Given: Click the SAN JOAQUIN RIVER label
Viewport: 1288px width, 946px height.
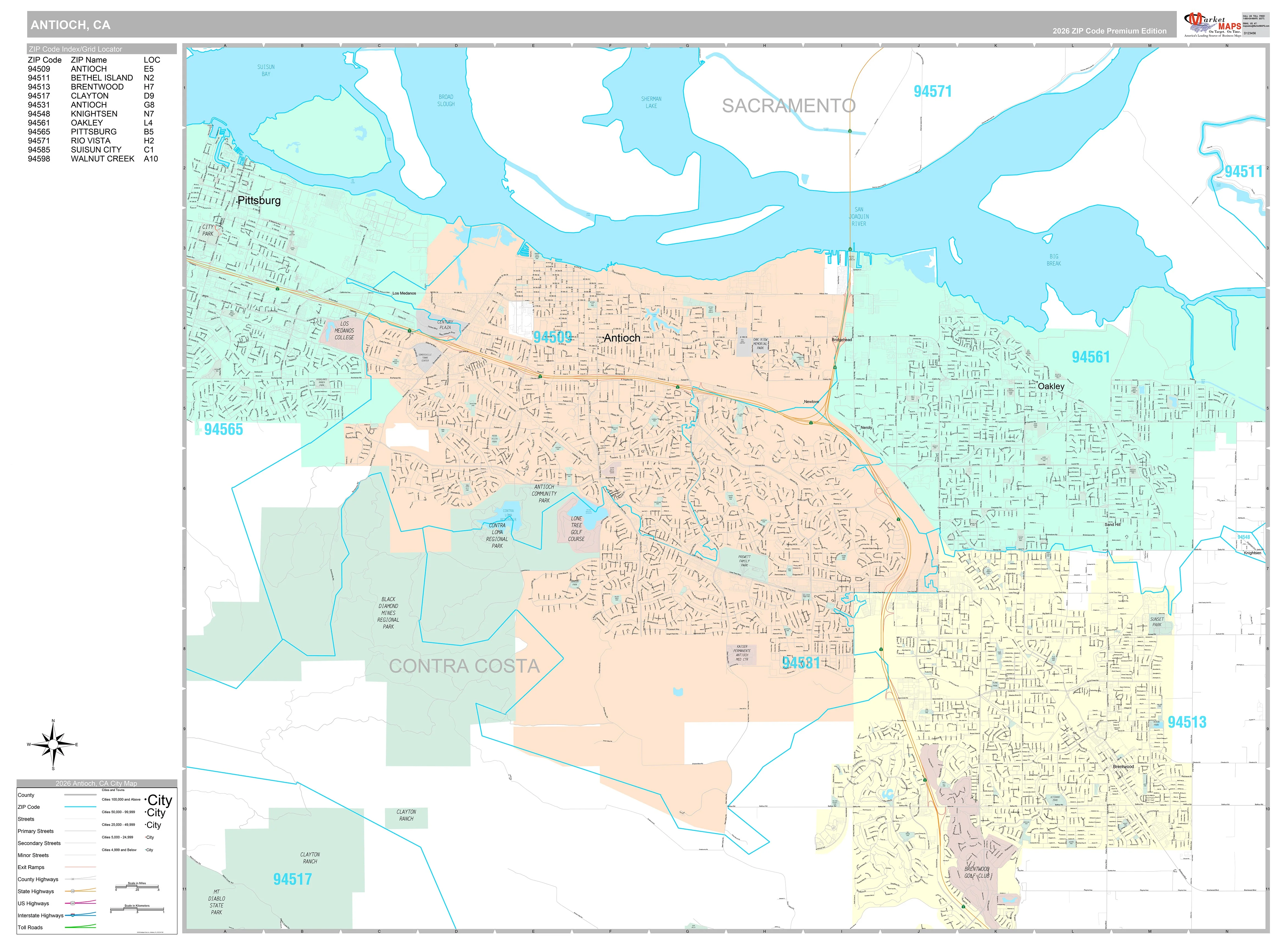Looking at the screenshot, I should click(x=858, y=217).
